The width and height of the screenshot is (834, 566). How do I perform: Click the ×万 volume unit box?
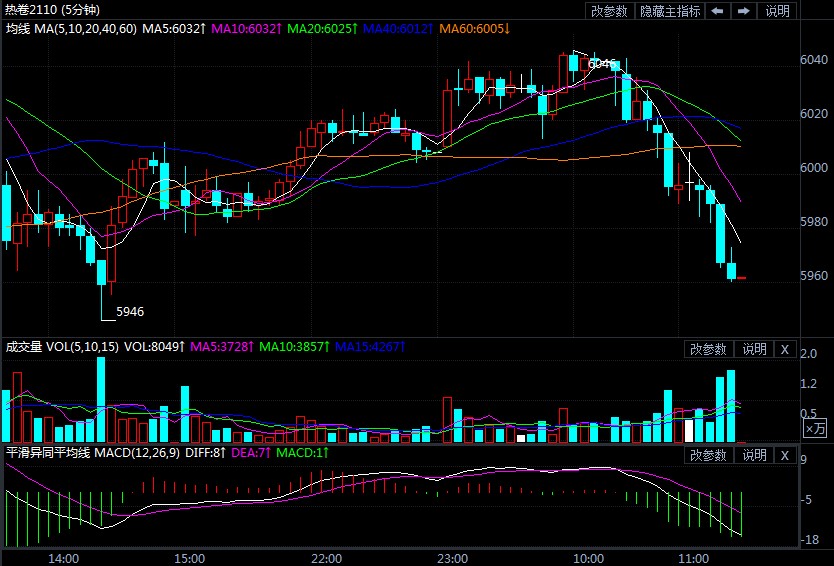click(816, 428)
